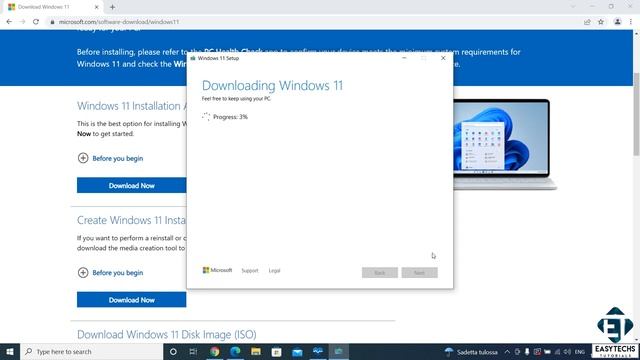Open File Explorer from the taskbar

[x=256, y=351]
